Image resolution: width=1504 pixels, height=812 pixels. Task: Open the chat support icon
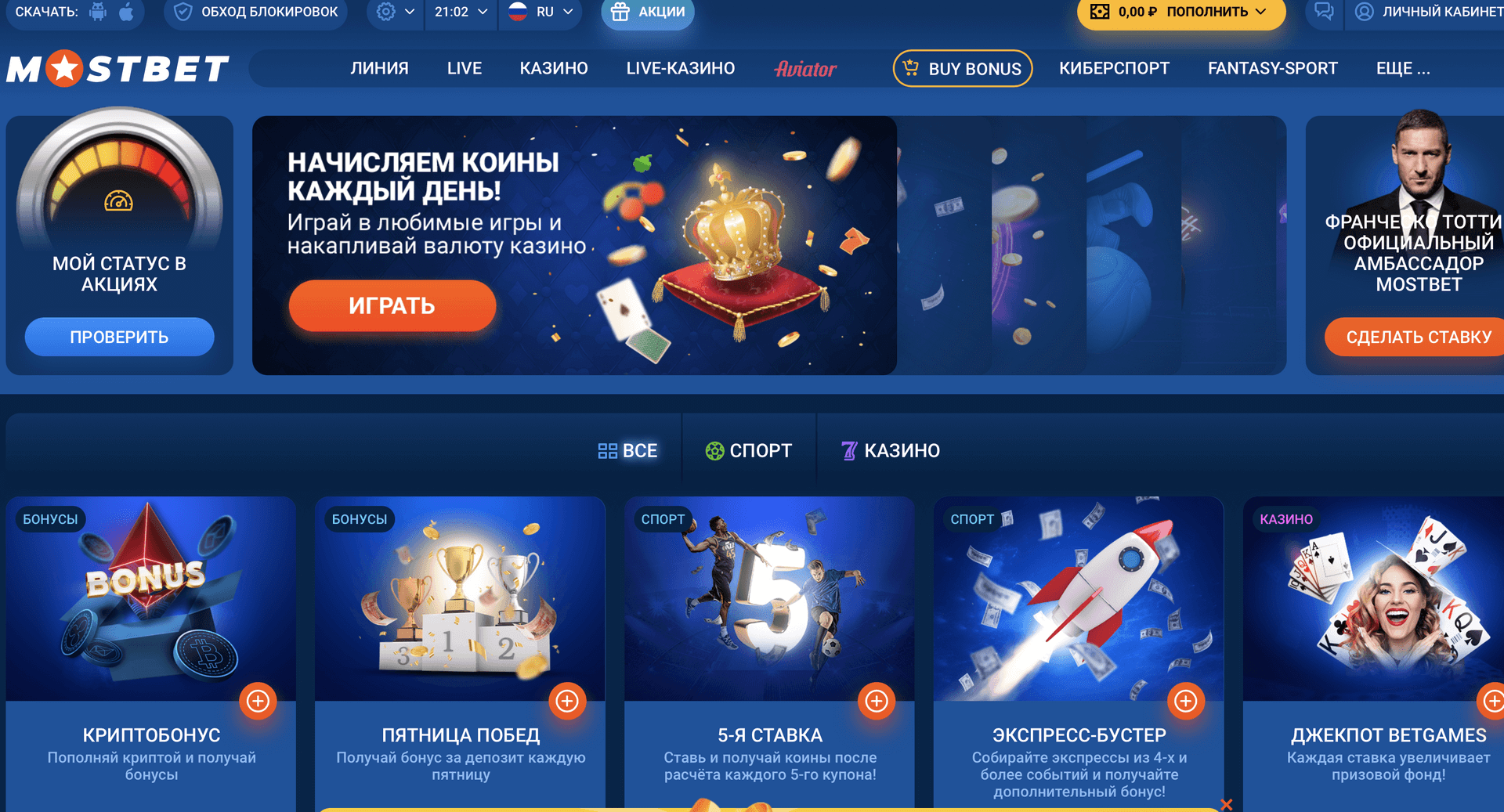[1324, 11]
